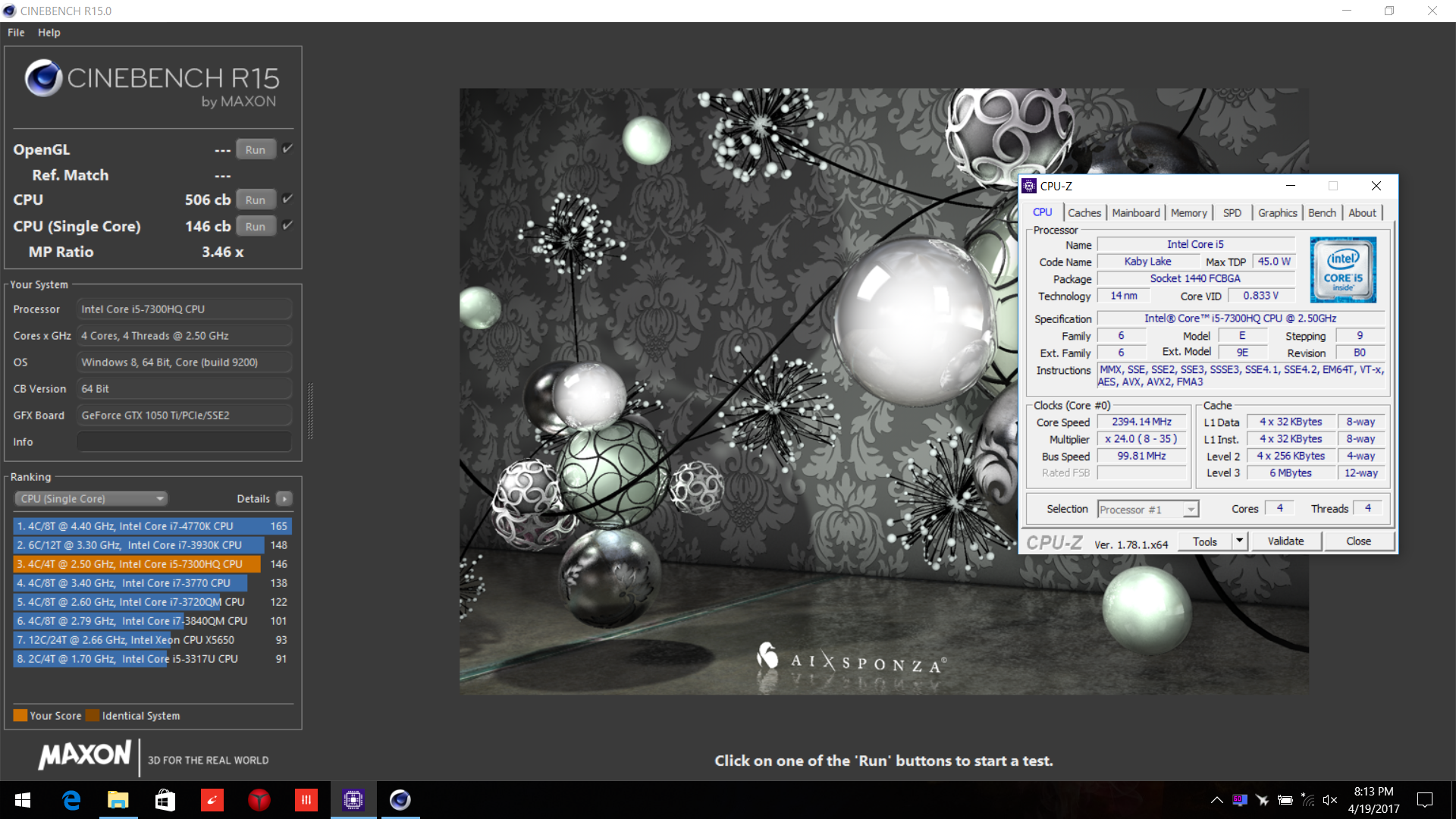Select ranking entry i7-3840QM CPU

point(152,620)
